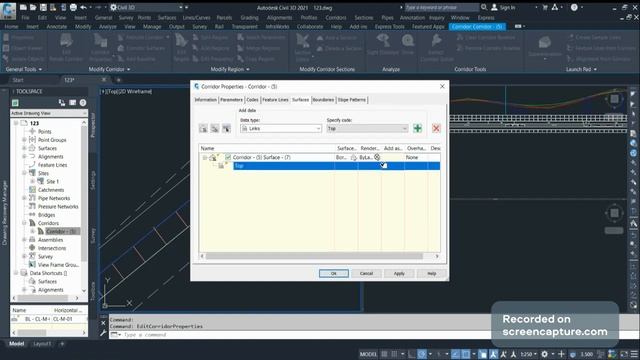This screenshot has width=640, height=360.
Task: Click the second create surface icon in dialog
Action: coord(215,129)
